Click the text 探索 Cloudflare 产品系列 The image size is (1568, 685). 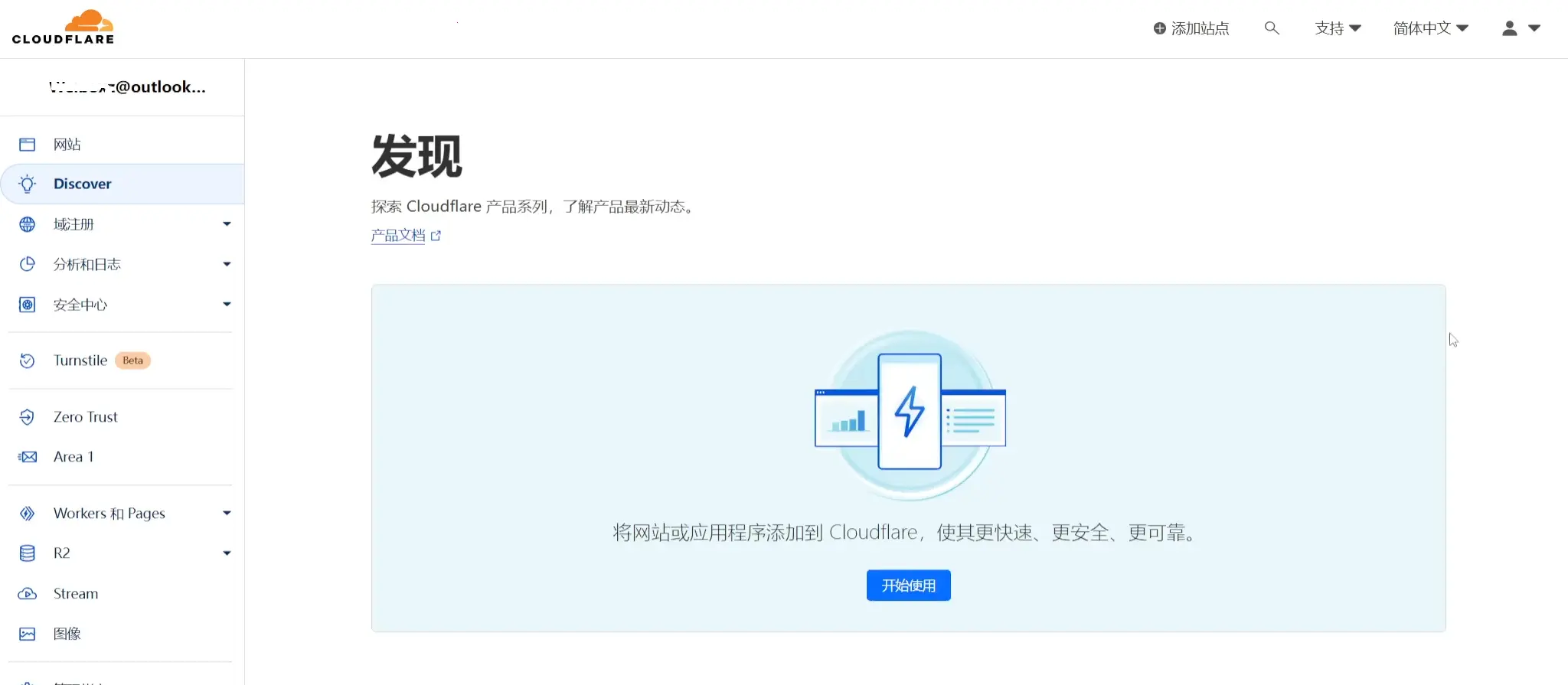point(459,207)
